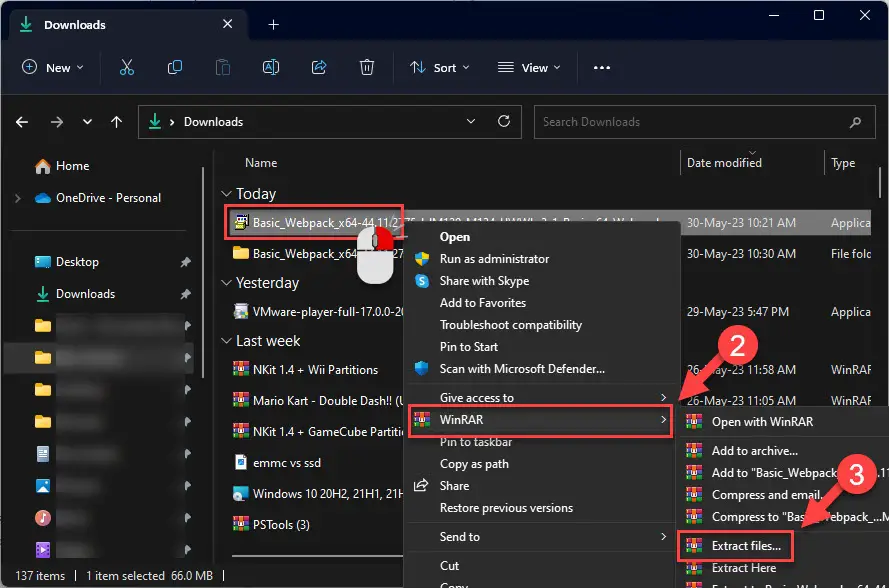This screenshot has width=889, height=588.
Task: Go back with the left arrow
Action: [x=22, y=122]
